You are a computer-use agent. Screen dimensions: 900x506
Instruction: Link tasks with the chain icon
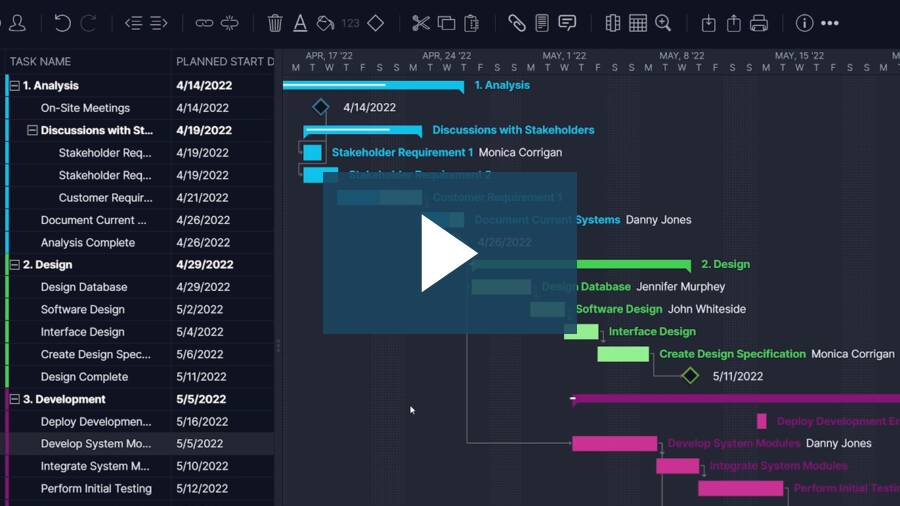pyautogui.click(x=204, y=24)
